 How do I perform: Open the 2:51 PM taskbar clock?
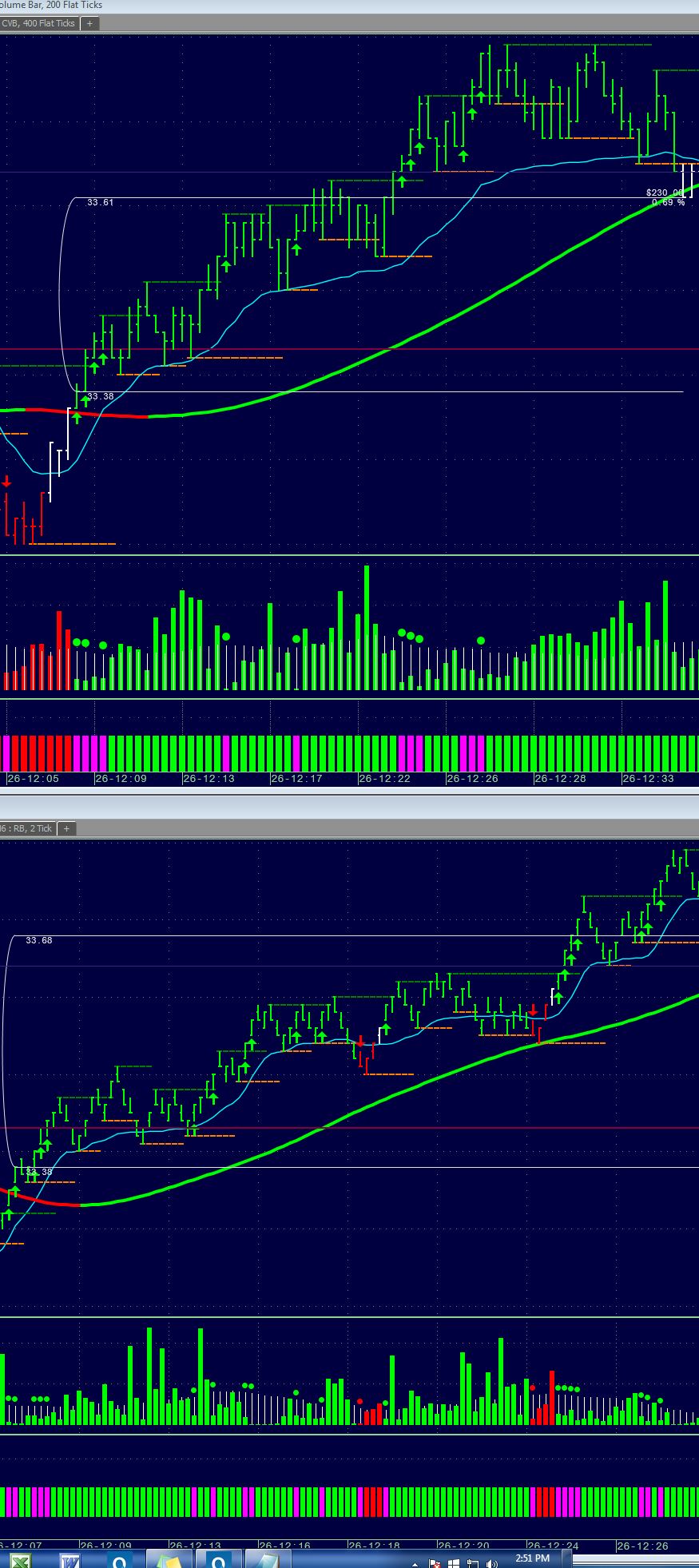pyautogui.click(x=532, y=1558)
